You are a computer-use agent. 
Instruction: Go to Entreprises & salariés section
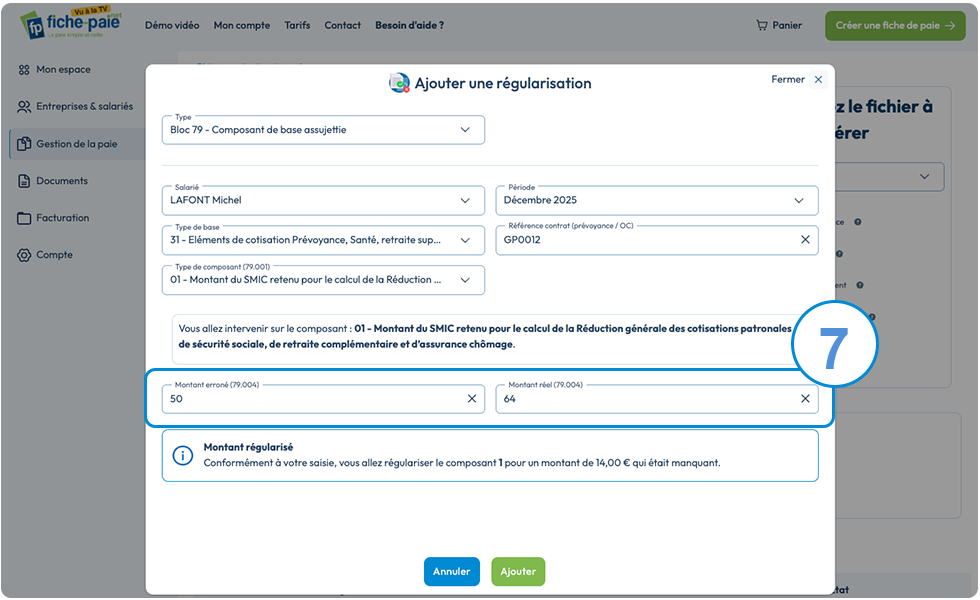pyautogui.click(x=76, y=106)
